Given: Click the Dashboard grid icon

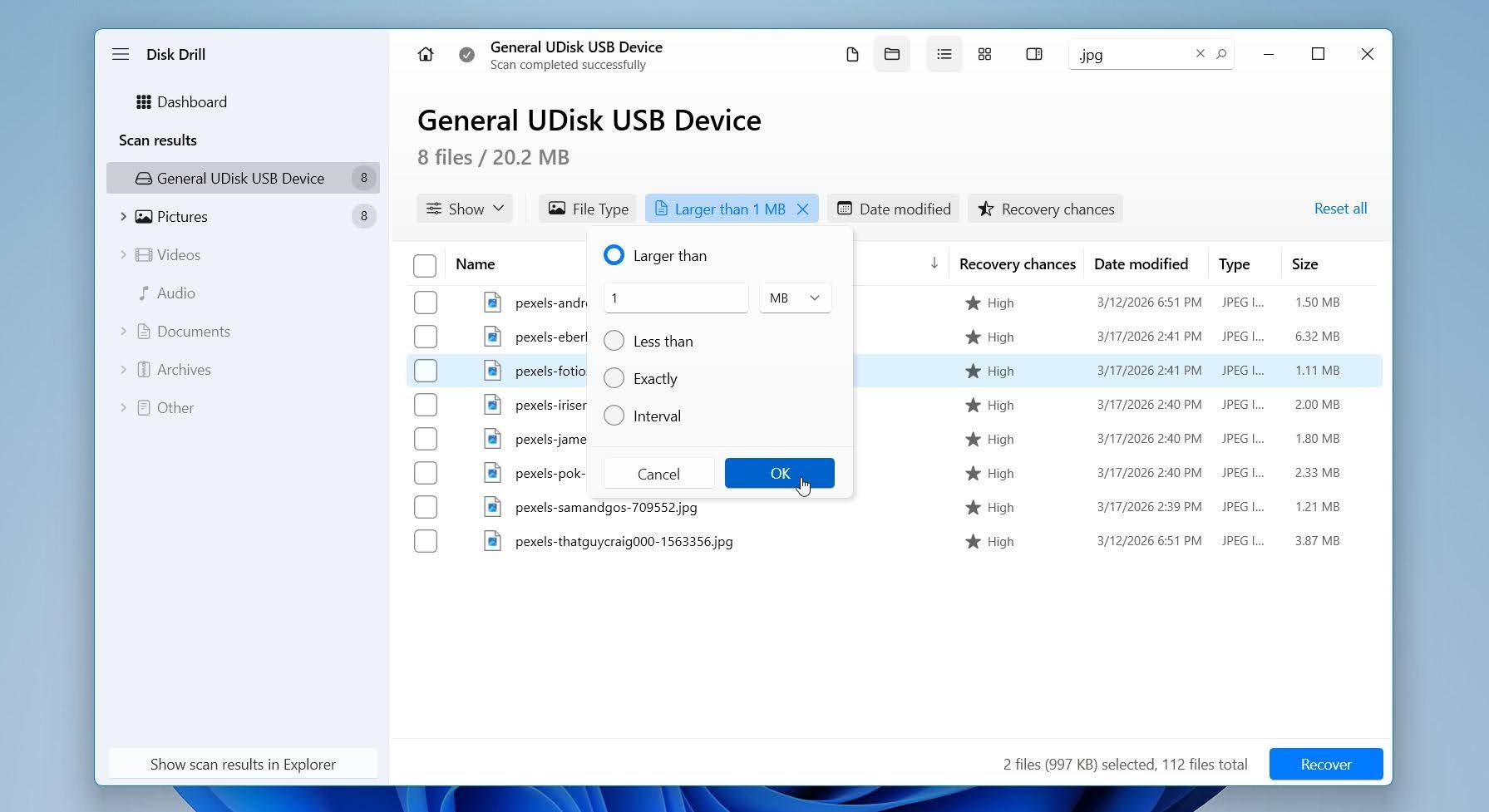Looking at the screenshot, I should [144, 102].
